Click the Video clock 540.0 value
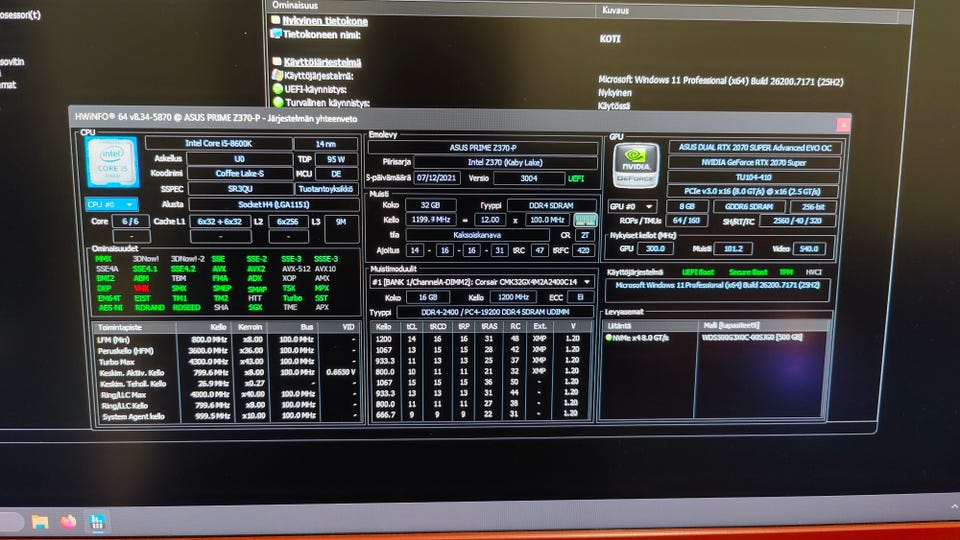The height and width of the screenshot is (540, 960). pos(808,249)
